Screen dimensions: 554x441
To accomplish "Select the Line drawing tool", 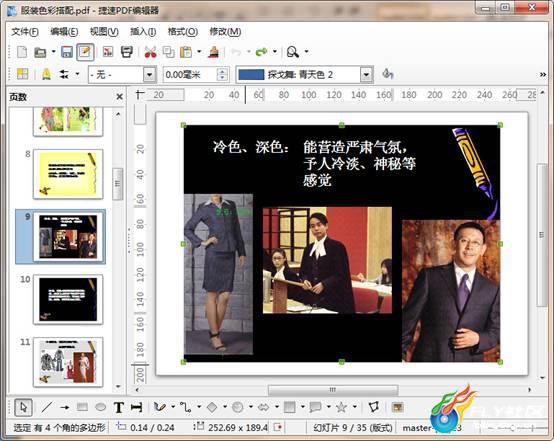I will [x=47, y=407].
